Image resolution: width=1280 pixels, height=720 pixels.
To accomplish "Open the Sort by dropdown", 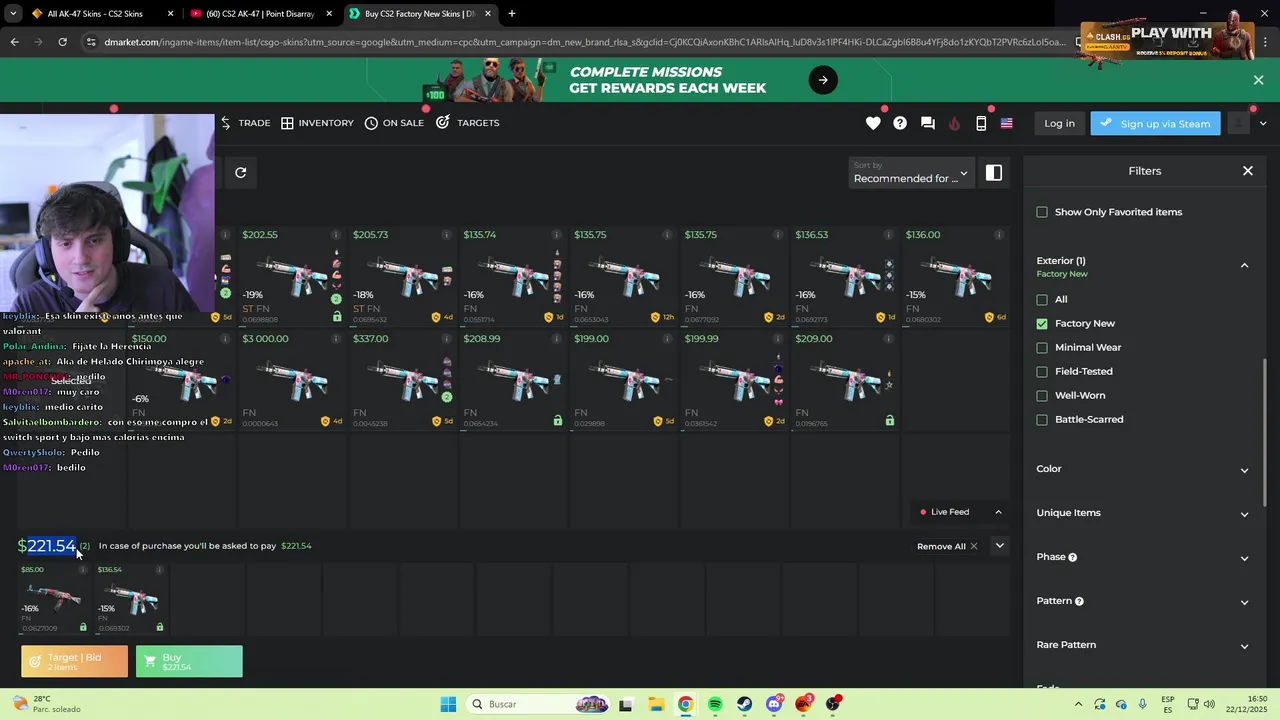I will [910, 172].
